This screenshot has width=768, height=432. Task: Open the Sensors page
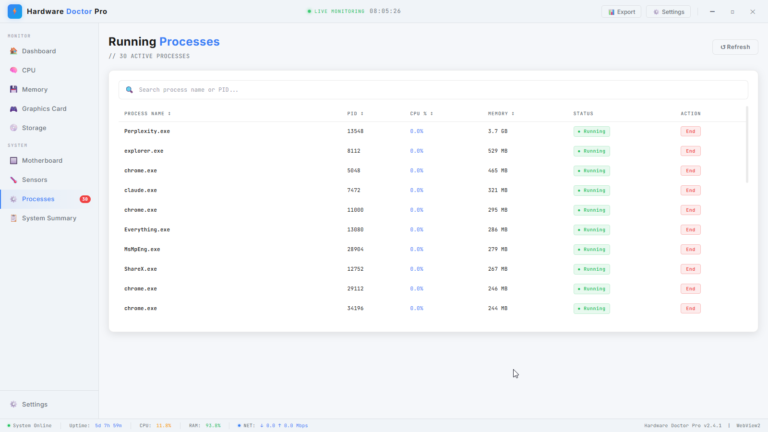tap(49, 180)
